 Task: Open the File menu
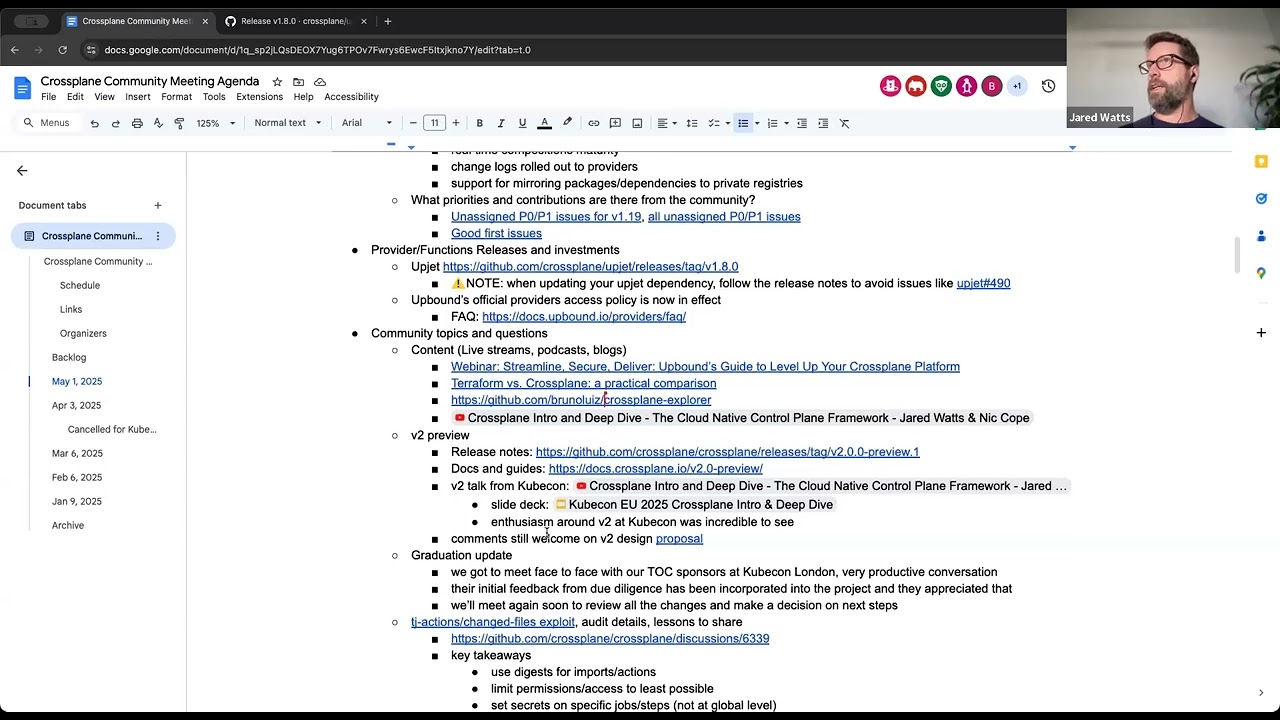tap(48, 97)
